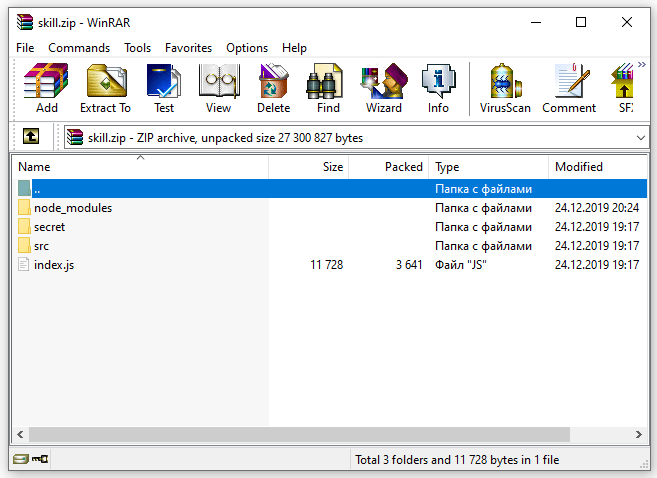Click the status bar total summary text
The image size is (657, 478).
[x=457, y=460]
